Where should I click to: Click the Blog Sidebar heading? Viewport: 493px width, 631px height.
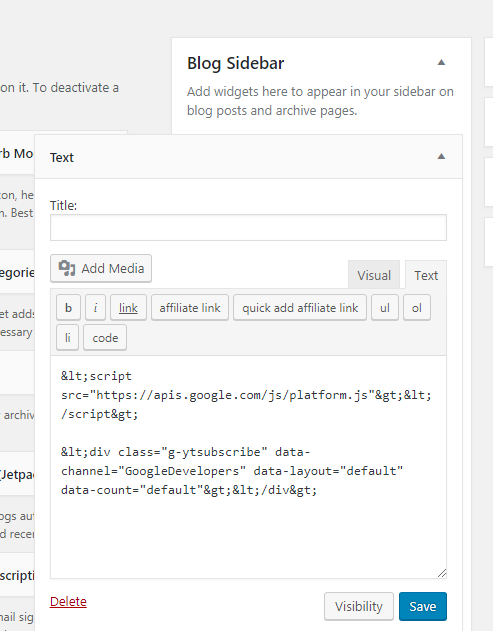tap(235, 63)
